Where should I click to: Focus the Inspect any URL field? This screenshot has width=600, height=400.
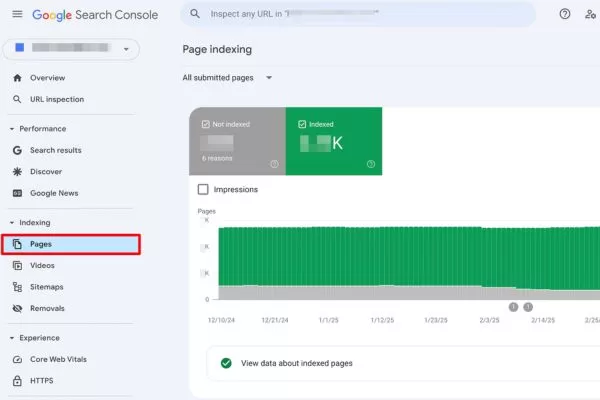pyautogui.click(x=358, y=14)
